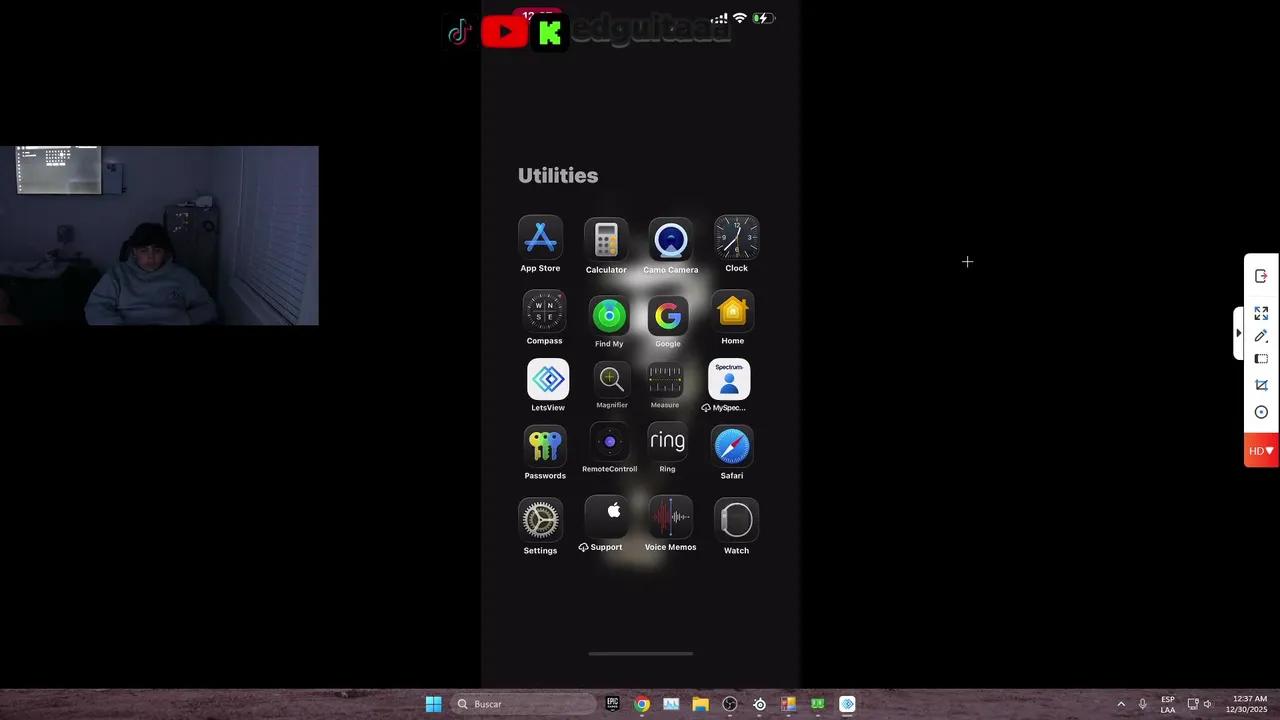This screenshot has height=720, width=1280.
Task: Open the Windows Start menu
Action: (x=433, y=704)
